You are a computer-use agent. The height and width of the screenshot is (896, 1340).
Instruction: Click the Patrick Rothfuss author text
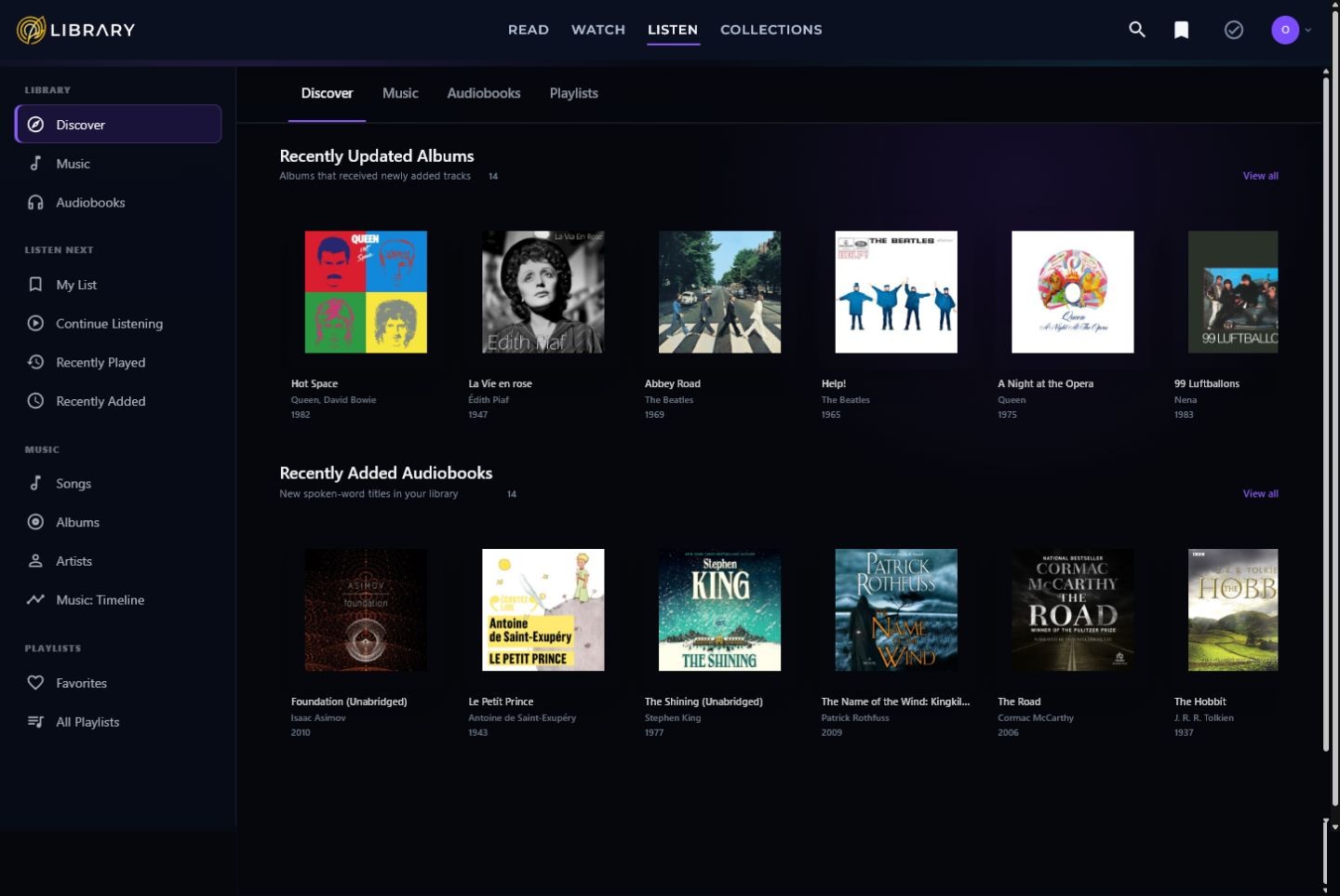855,718
